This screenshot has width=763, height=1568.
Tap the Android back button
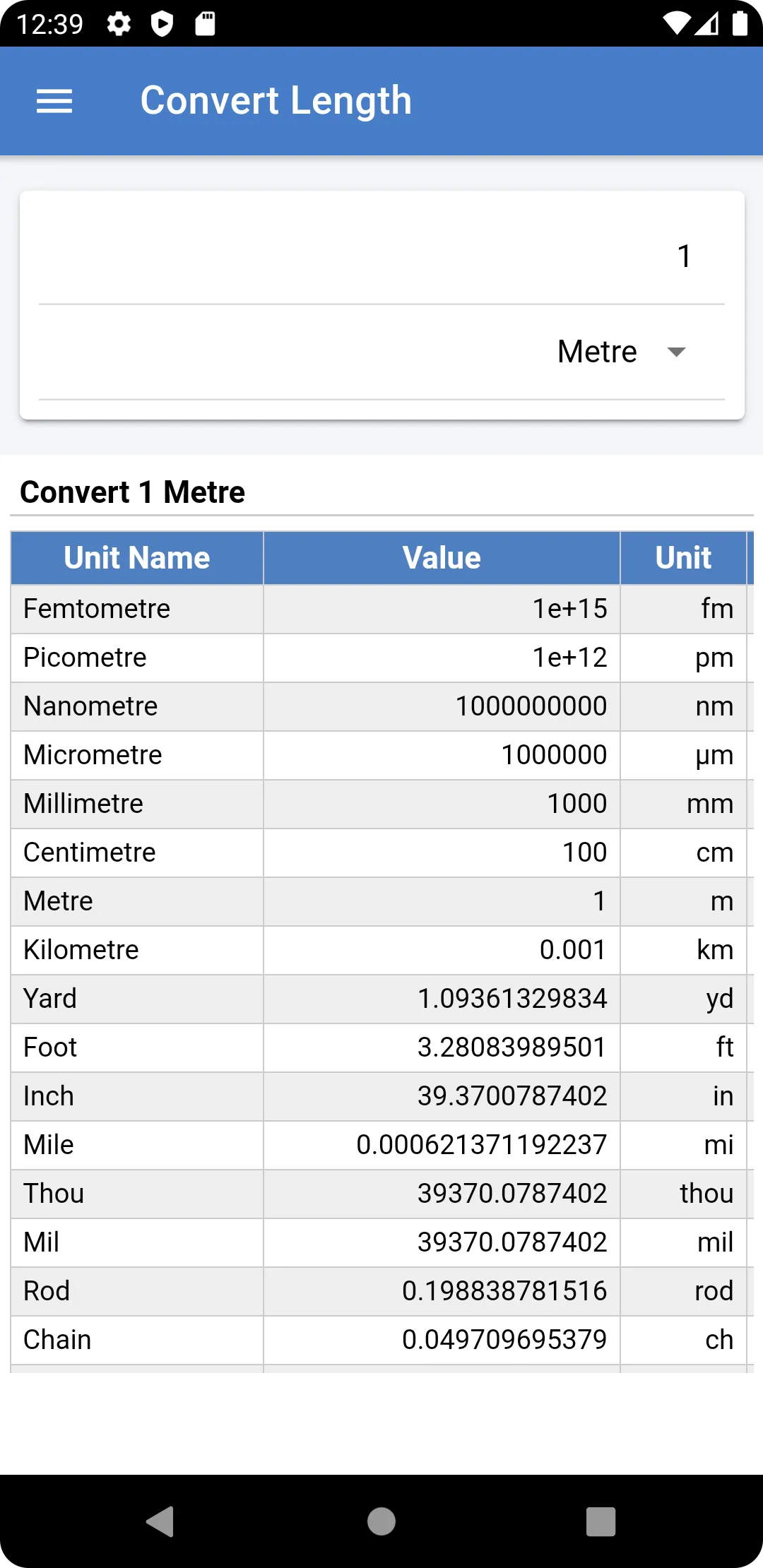point(160,1521)
